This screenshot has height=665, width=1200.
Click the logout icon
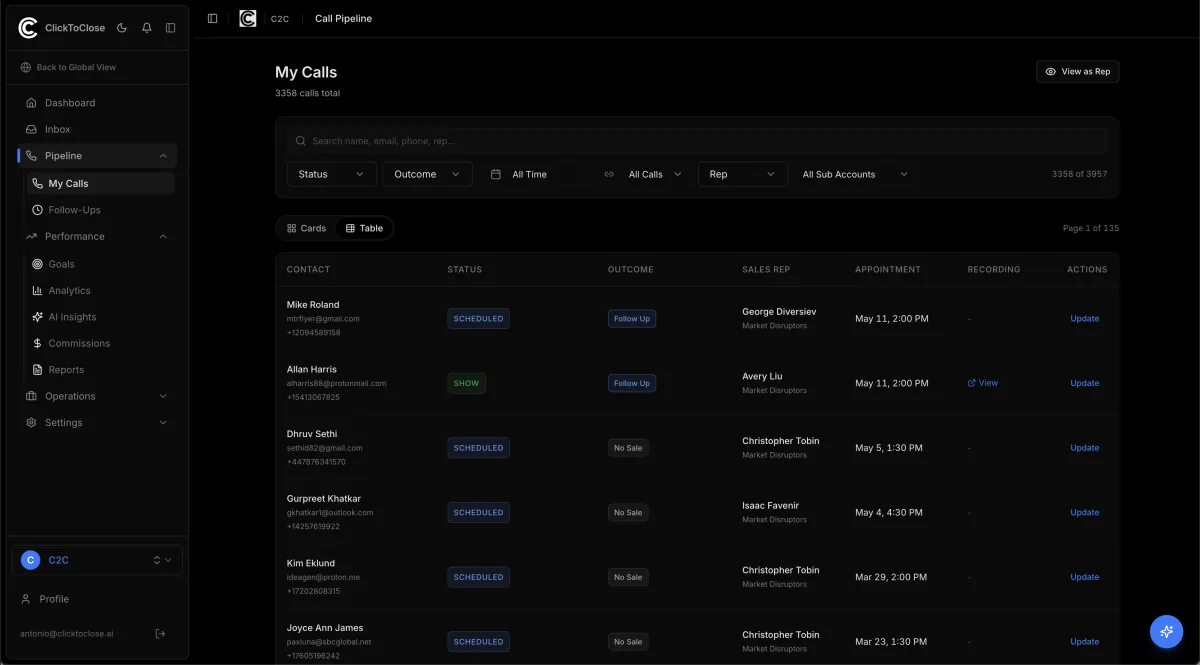click(x=161, y=633)
